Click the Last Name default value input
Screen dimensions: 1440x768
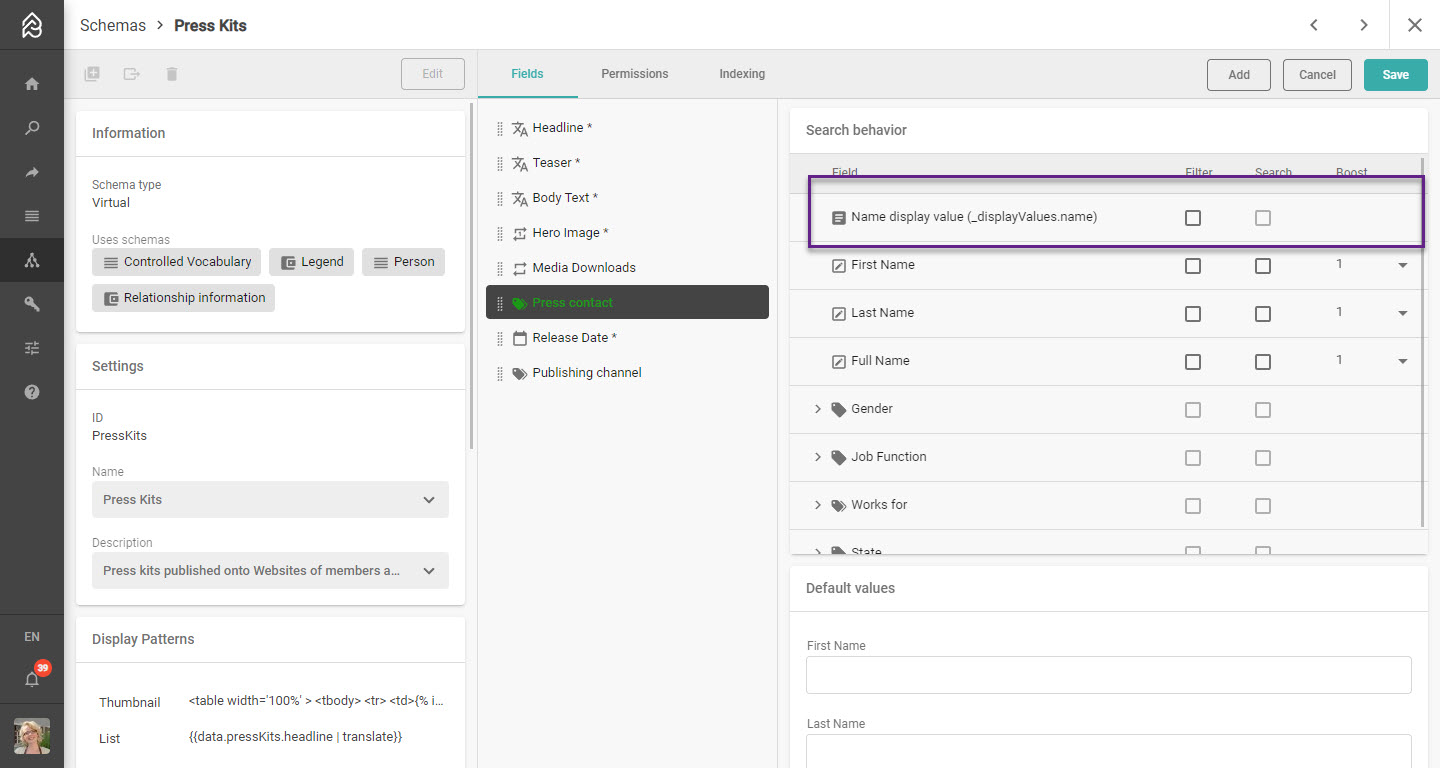(1109, 751)
